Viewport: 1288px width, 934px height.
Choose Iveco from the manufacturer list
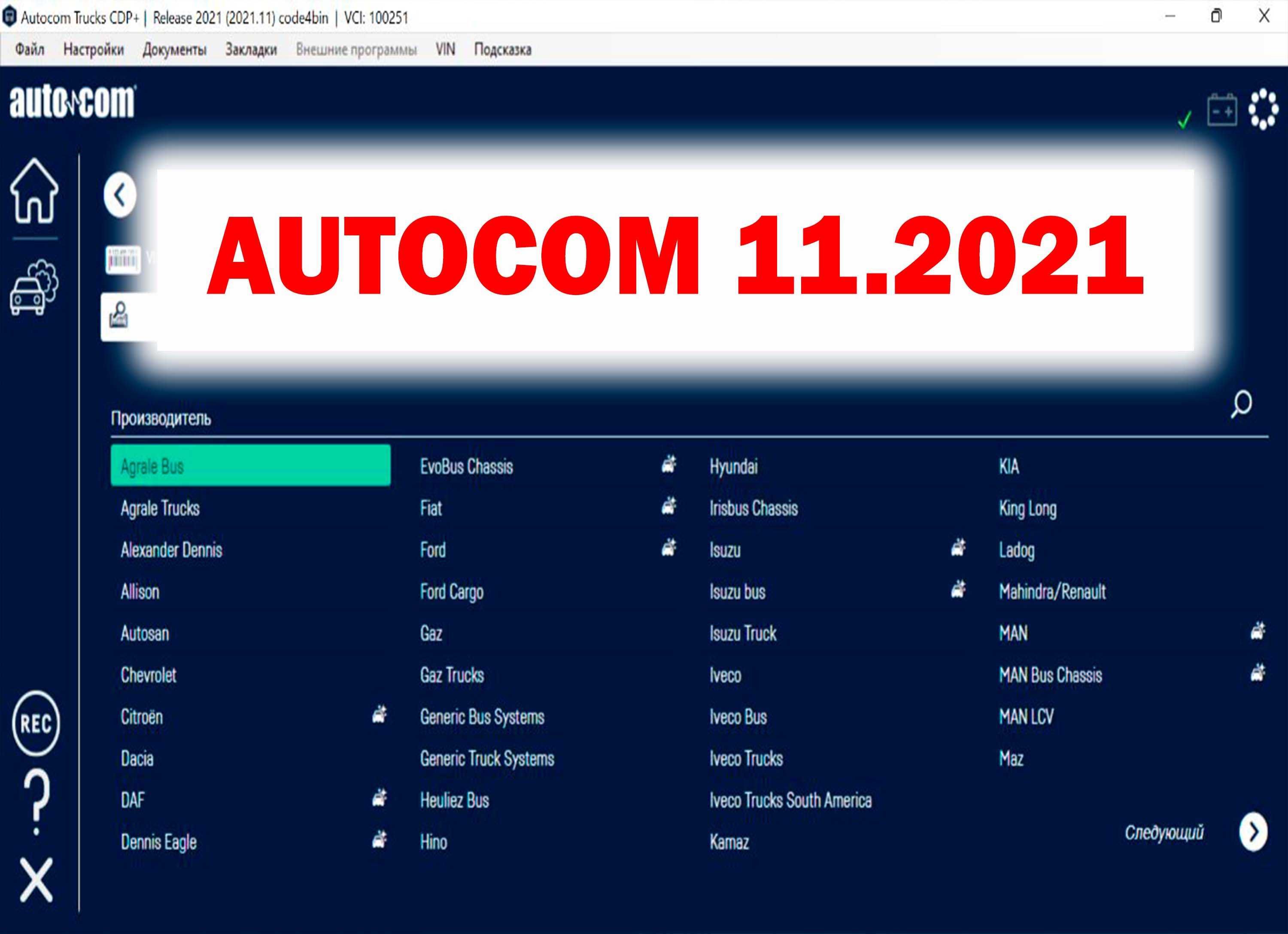click(725, 675)
